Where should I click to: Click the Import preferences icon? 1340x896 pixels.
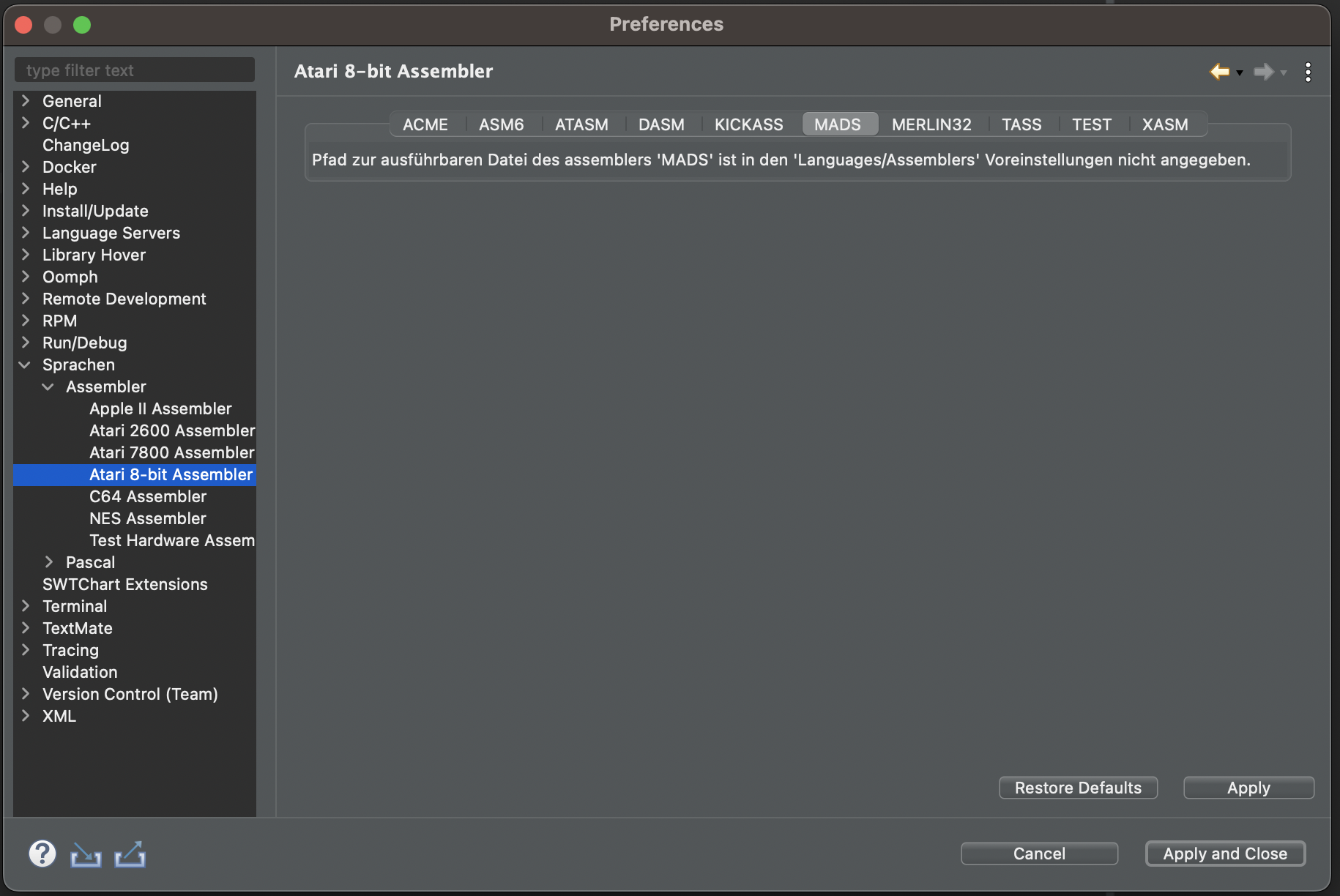(x=86, y=854)
